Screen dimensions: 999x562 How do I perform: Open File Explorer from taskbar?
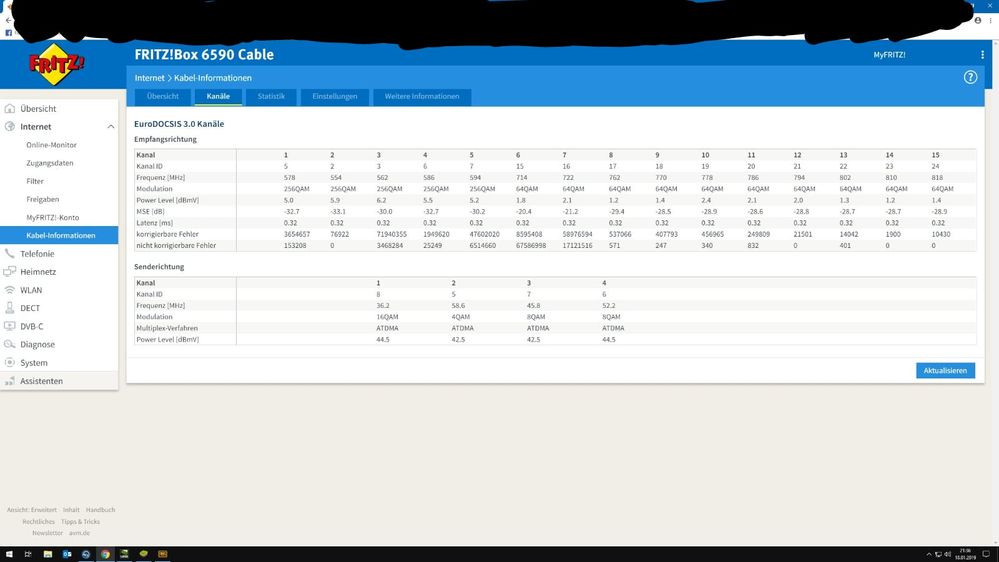coord(48,554)
